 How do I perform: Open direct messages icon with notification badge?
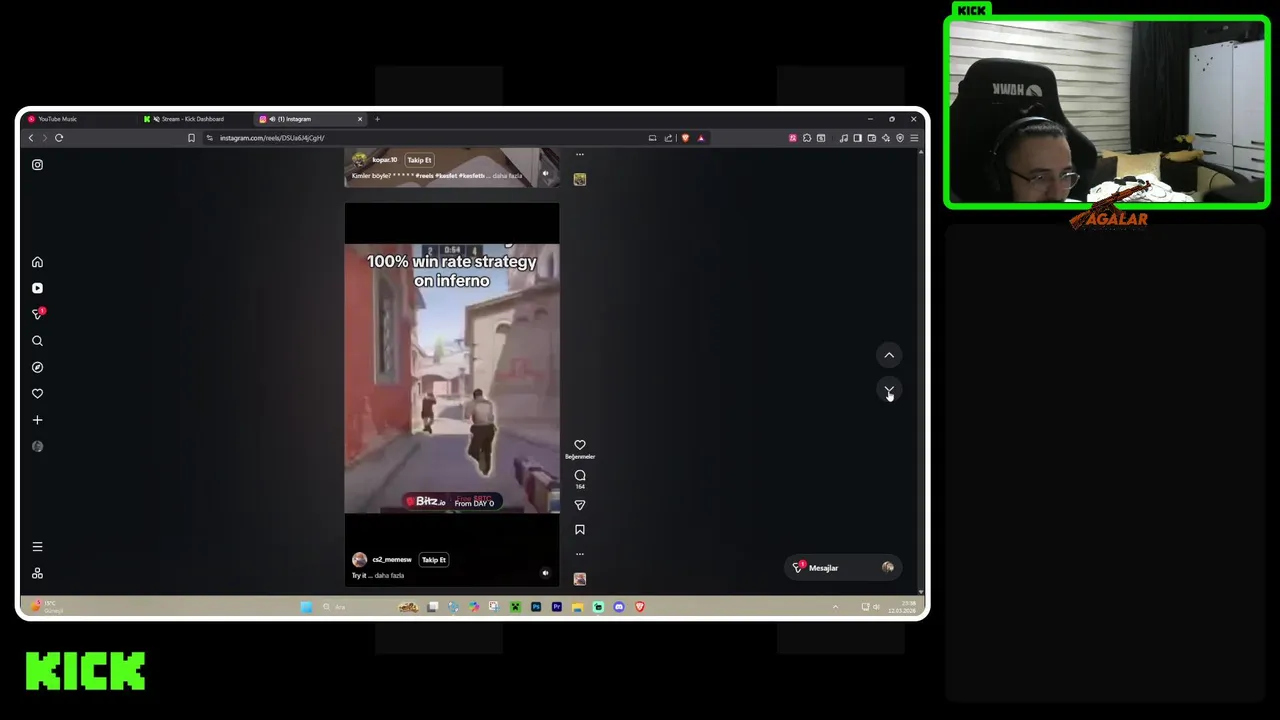(38, 314)
